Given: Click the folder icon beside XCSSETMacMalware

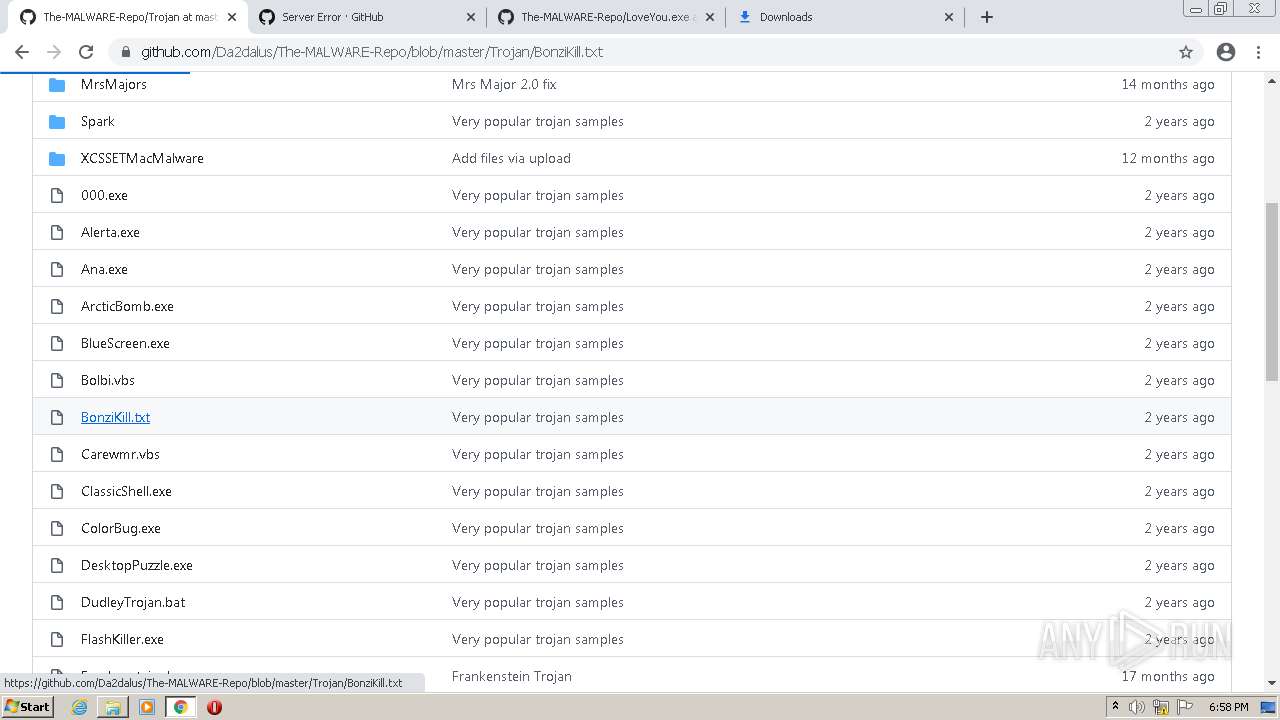Looking at the screenshot, I should coord(57,158).
